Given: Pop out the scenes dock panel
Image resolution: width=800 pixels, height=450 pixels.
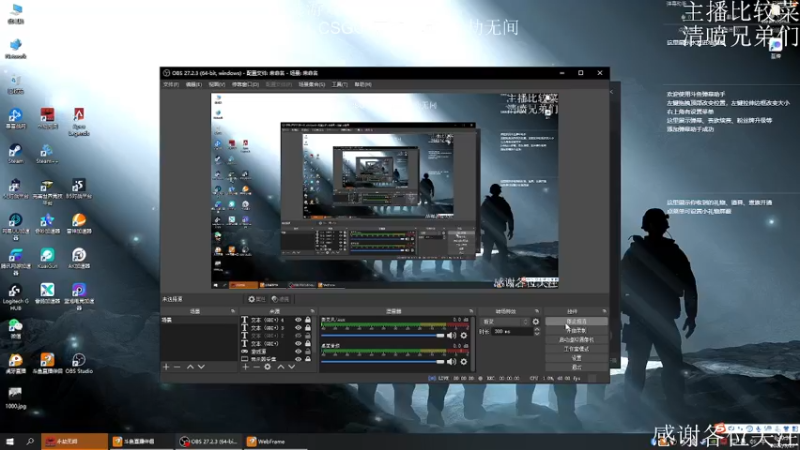Looking at the screenshot, I should tap(233, 311).
